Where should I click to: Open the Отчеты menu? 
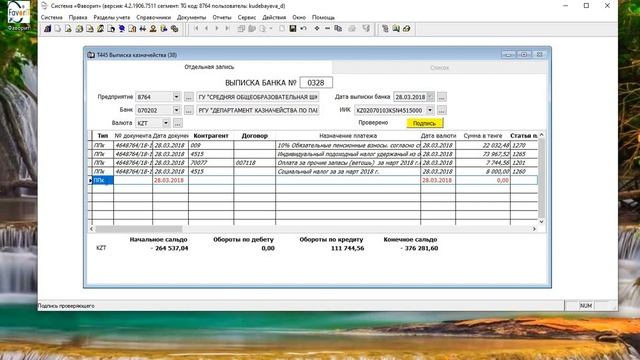point(222,18)
